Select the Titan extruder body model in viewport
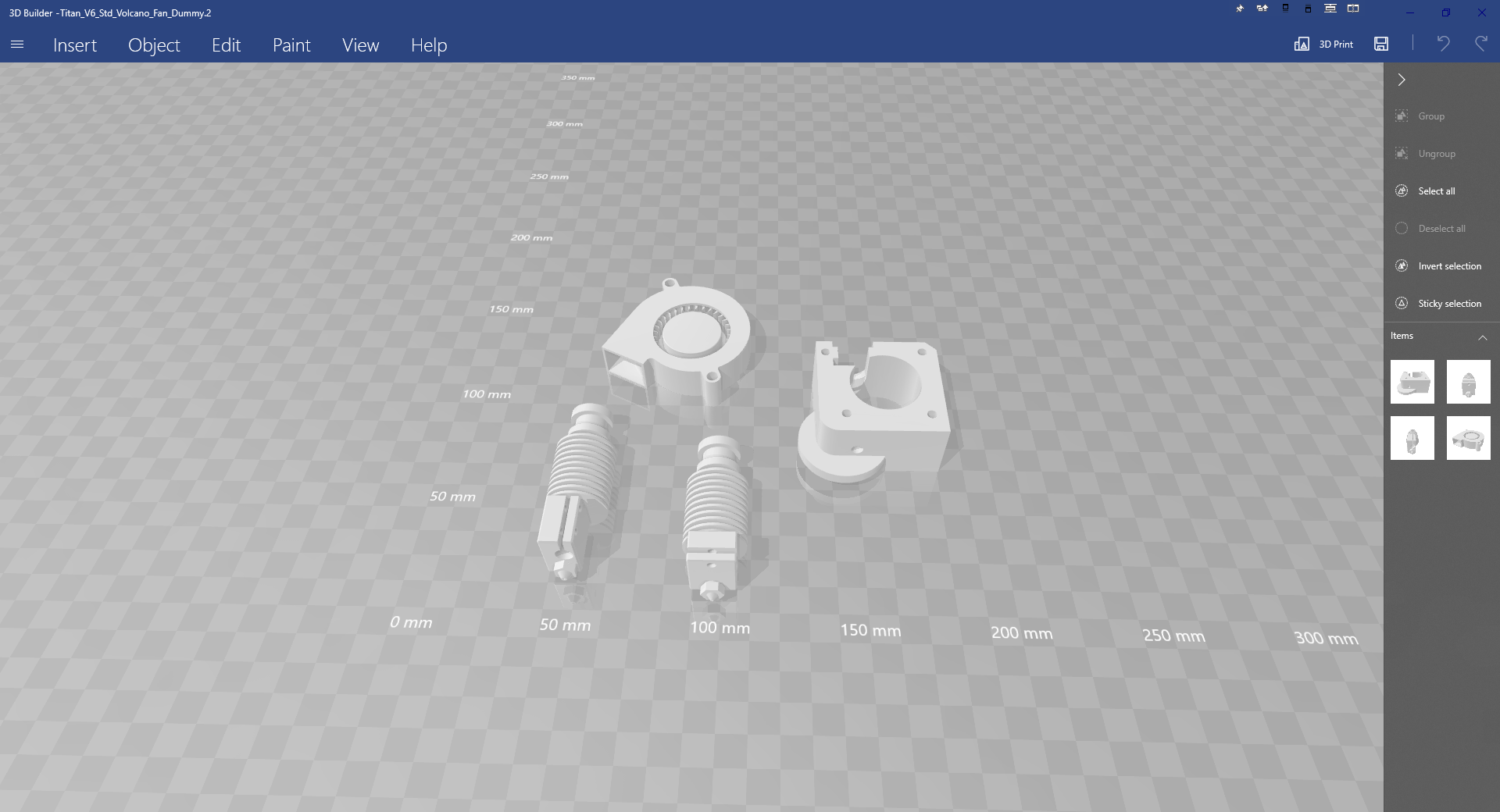Image resolution: width=1500 pixels, height=812 pixels. (875, 412)
